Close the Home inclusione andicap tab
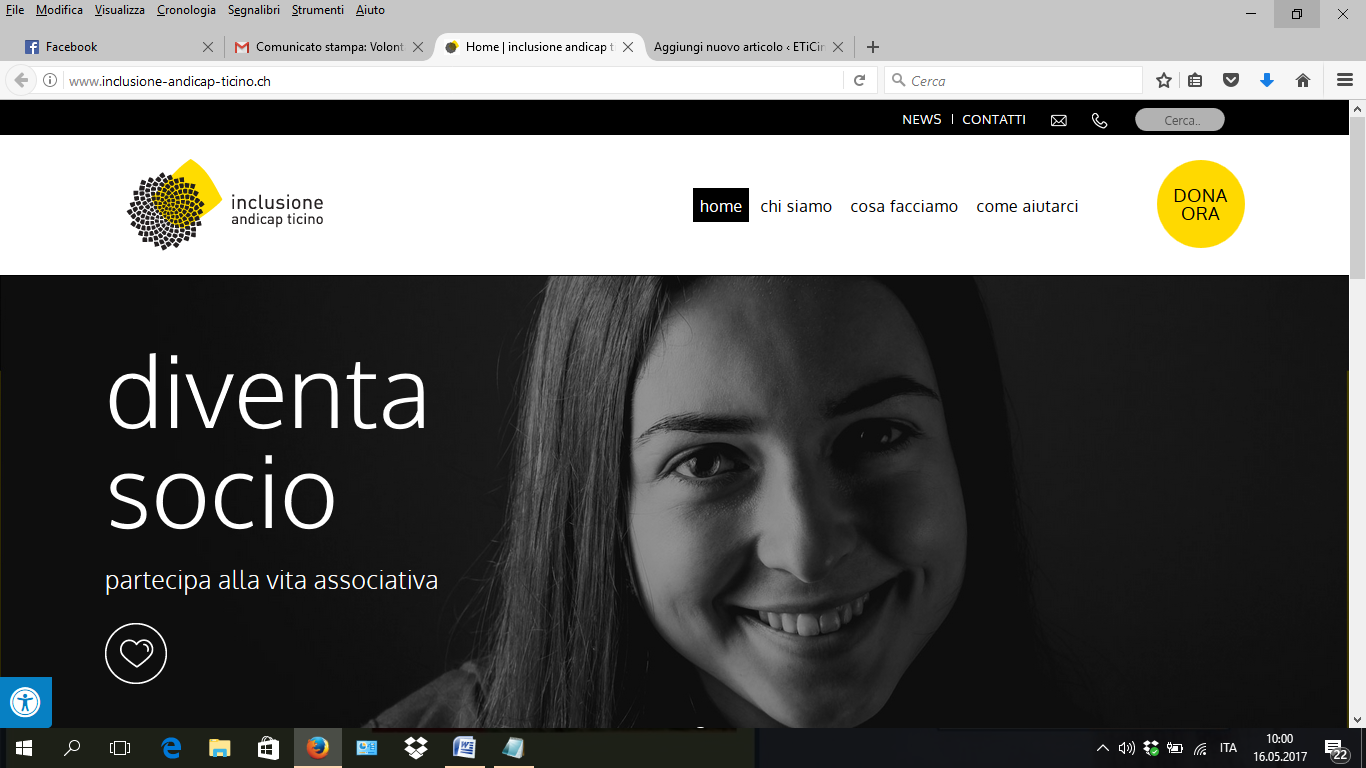The width and height of the screenshot is (1366, 768). point(628,47)
